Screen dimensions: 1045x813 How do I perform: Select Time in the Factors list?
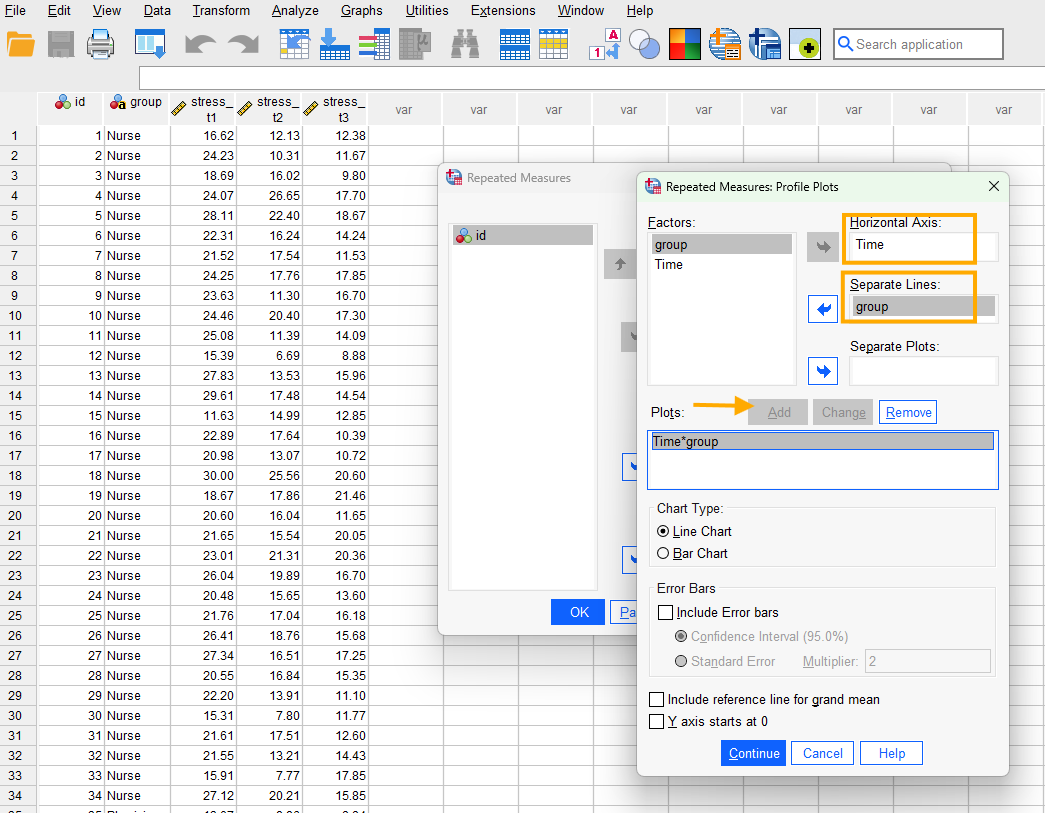(x=722, y=265)
